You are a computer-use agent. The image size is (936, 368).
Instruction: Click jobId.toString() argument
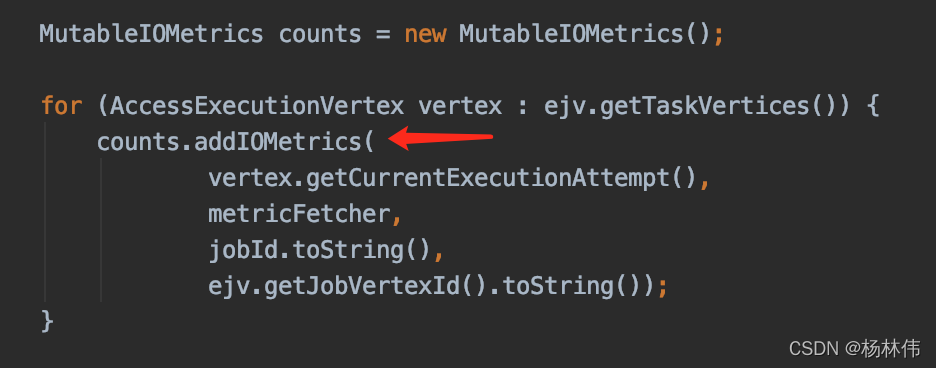click(x=319, y=250)
